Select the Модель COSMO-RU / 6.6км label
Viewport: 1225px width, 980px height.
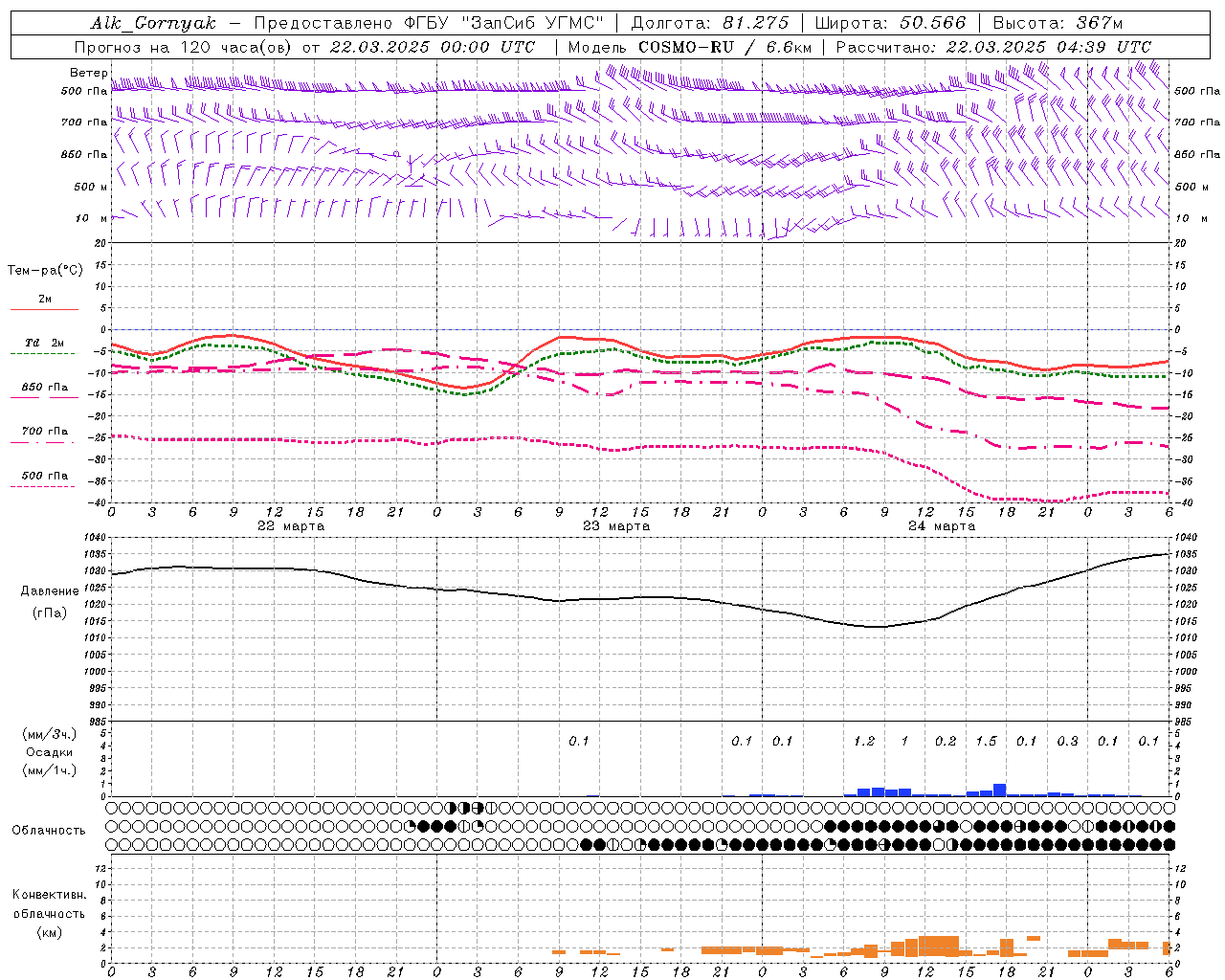tap(689, 47)
